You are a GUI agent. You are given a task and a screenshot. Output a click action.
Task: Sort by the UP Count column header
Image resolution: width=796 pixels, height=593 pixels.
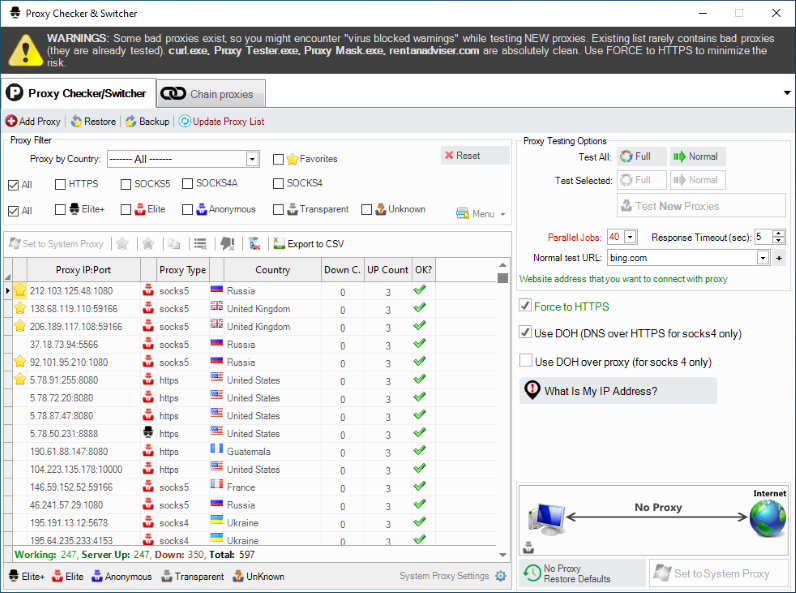(387, 270)
